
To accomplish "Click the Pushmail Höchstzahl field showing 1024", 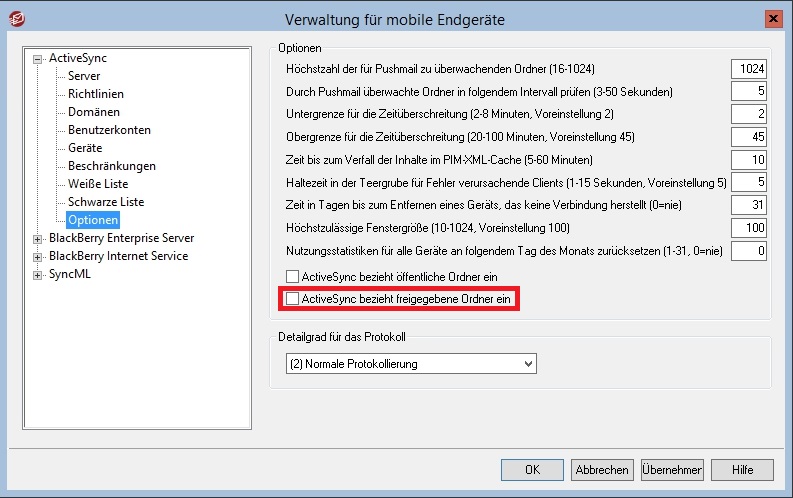I will click(748, 69).
